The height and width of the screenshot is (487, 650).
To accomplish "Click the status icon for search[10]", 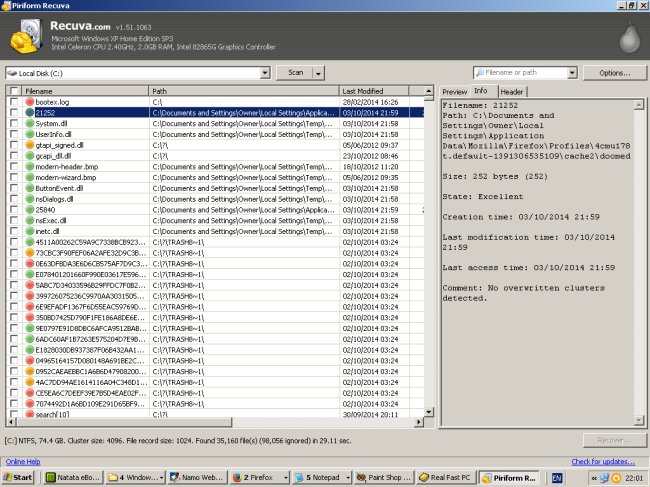I will [29, 412].
